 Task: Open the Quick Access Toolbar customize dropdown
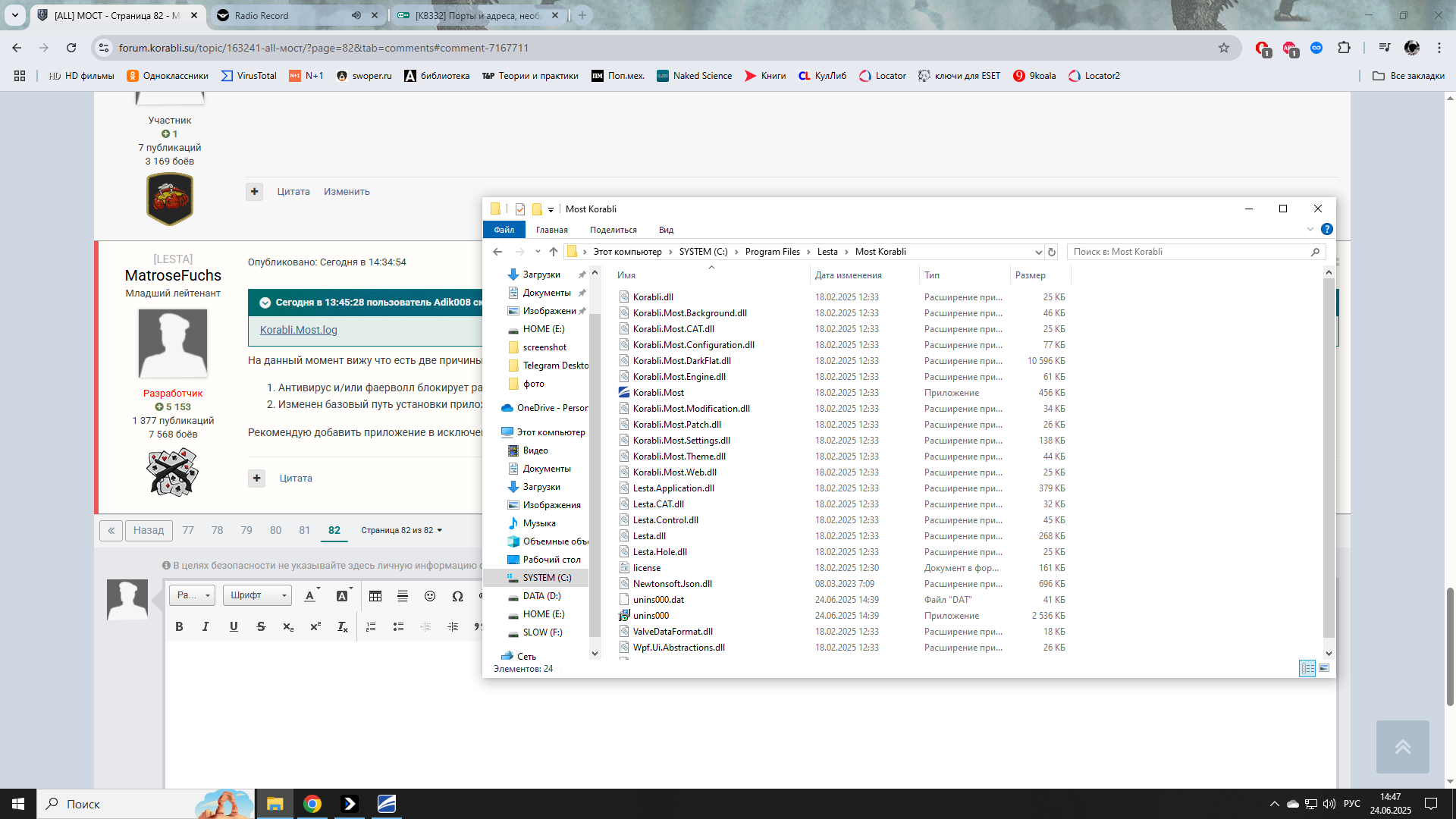point(551,209)
